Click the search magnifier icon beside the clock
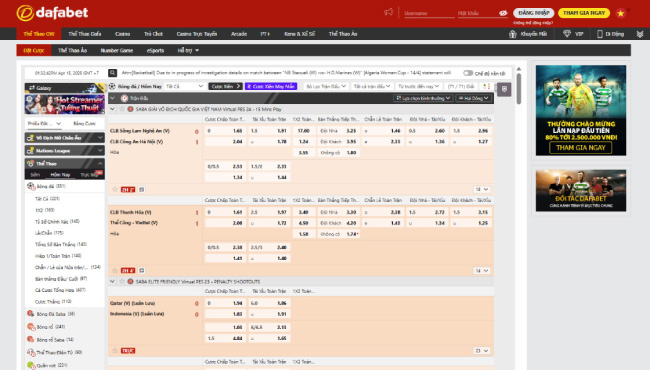 [x=112, y=73]
